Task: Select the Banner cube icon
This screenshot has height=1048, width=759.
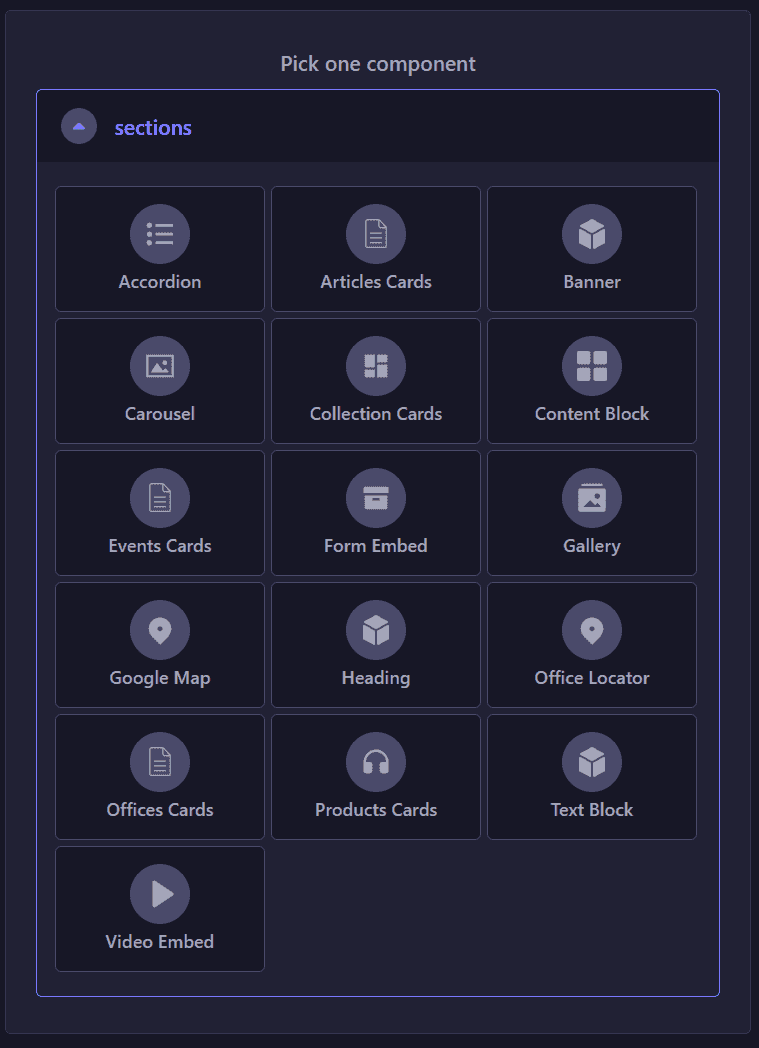Action: (x=591, y=233)
